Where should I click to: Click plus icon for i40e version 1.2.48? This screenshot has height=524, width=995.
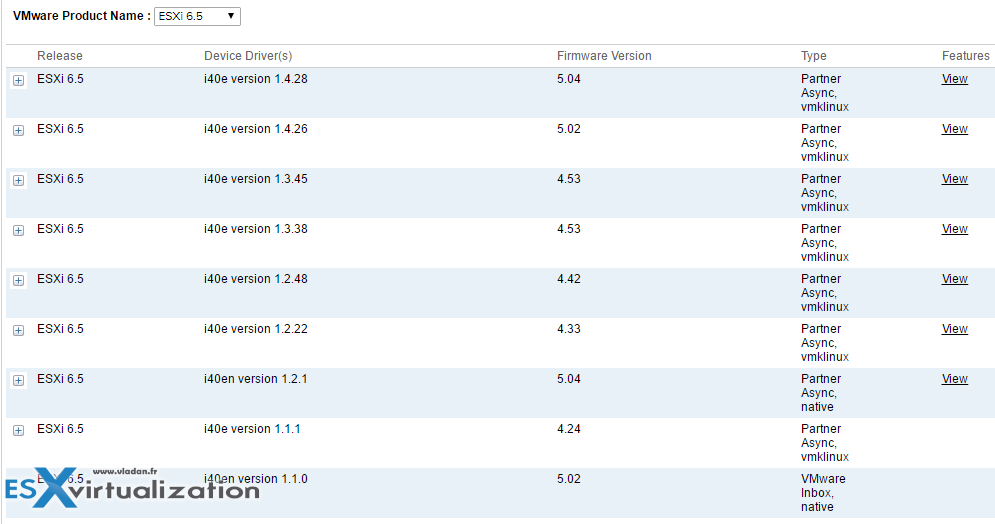[18, 280]
